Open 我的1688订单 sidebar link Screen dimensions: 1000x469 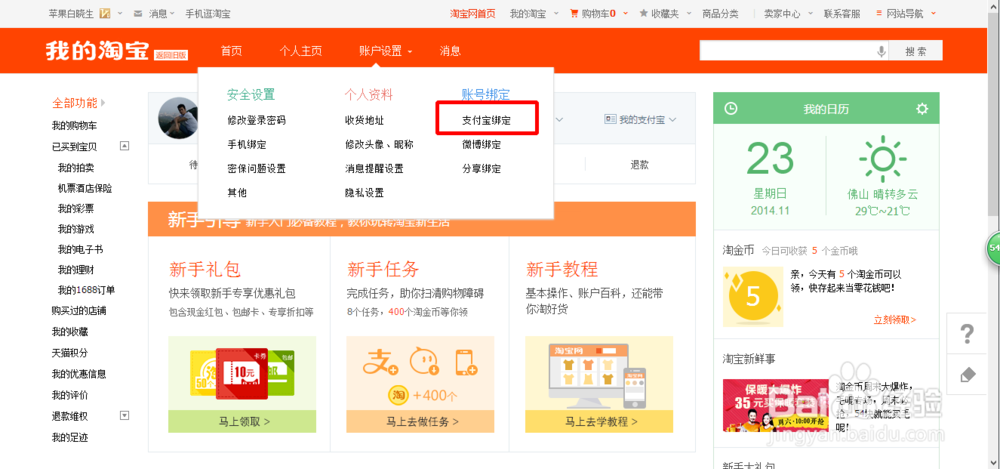pyautogui.click(x=86, y=290)
